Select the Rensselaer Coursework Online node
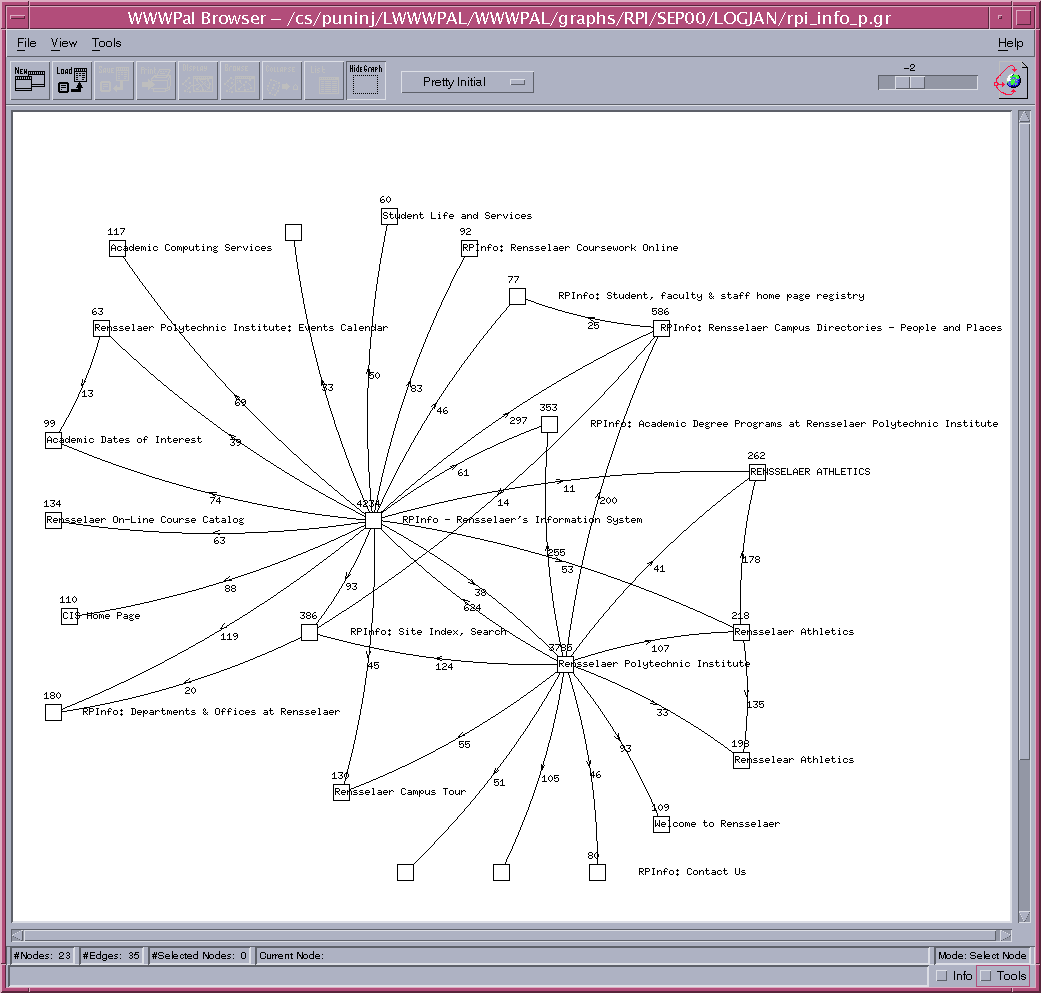This screenshot has height=993, width=1041. [469, 248]
